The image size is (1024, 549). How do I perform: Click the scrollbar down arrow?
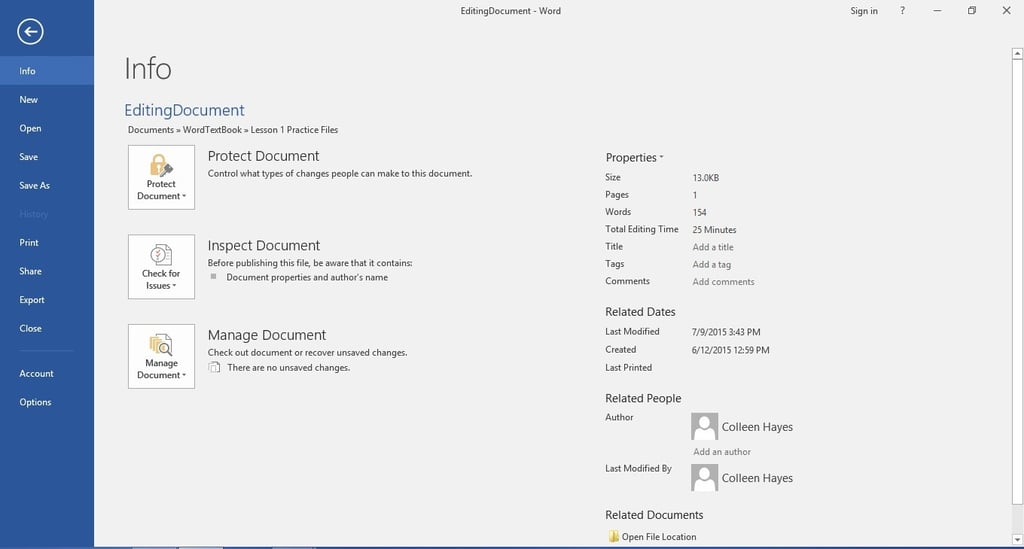click(1017, 539)
